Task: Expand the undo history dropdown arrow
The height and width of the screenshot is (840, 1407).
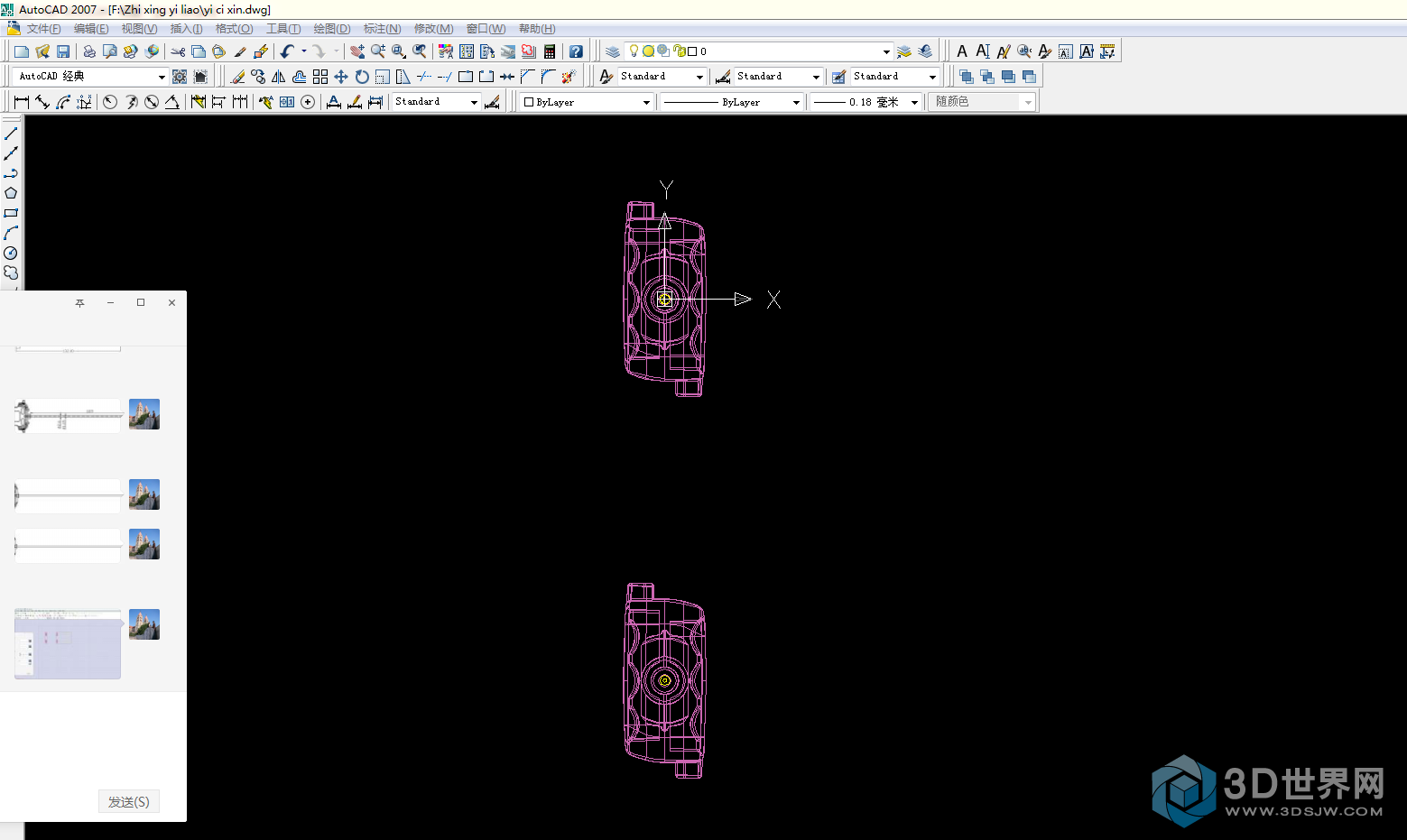Action: (x=303, y=51)
